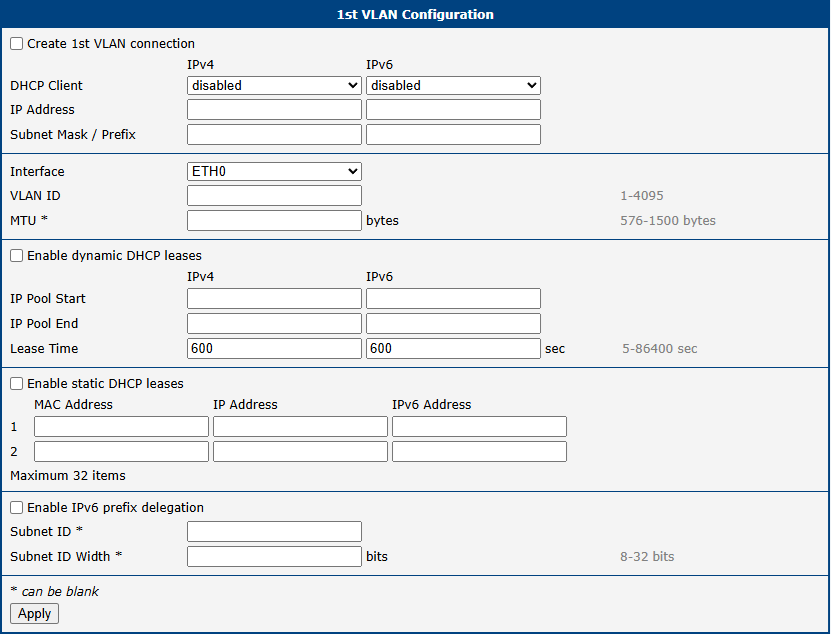
Task: Click the 'DHCP Client' label
Action: 47,85
